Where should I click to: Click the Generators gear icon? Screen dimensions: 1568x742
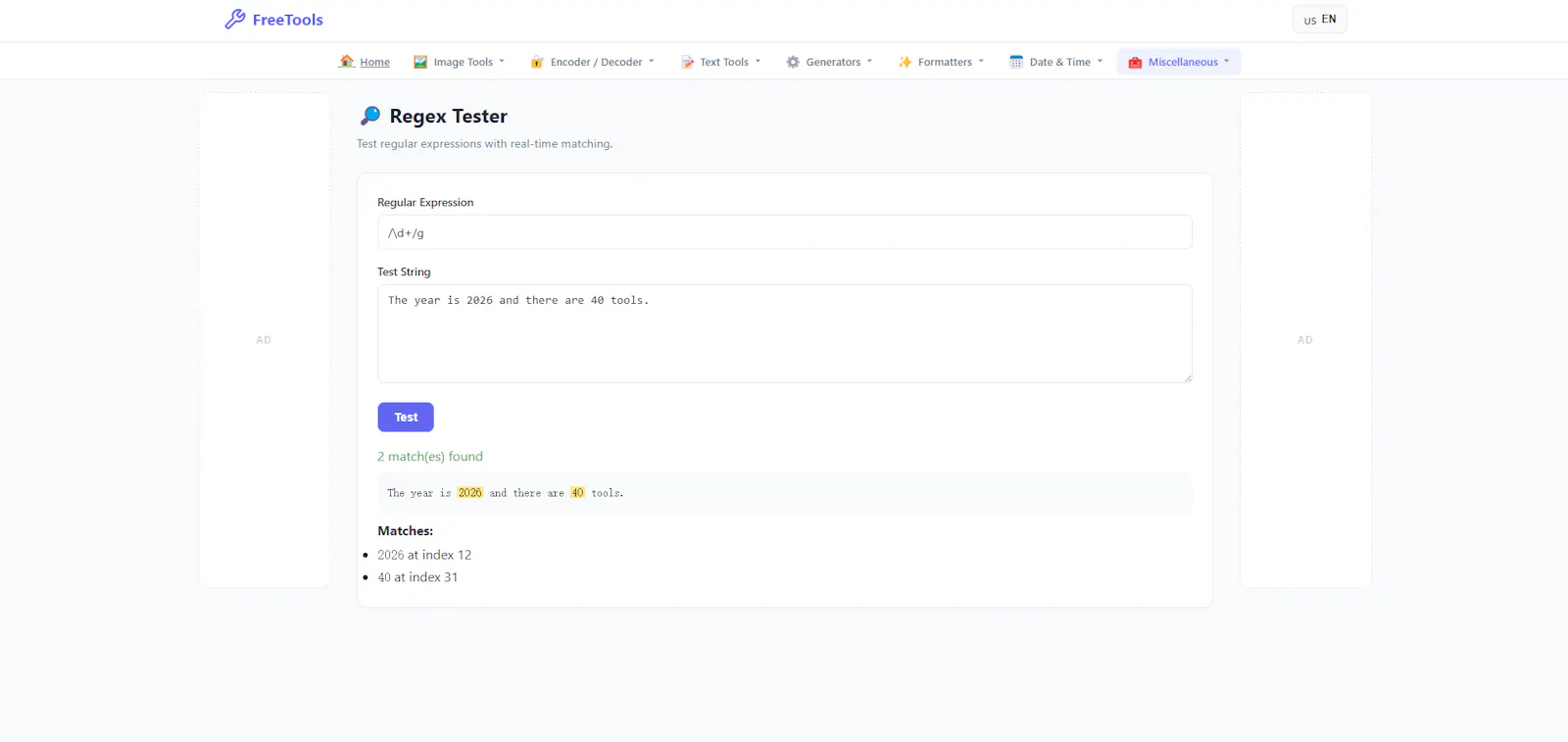tap(793, 62)
